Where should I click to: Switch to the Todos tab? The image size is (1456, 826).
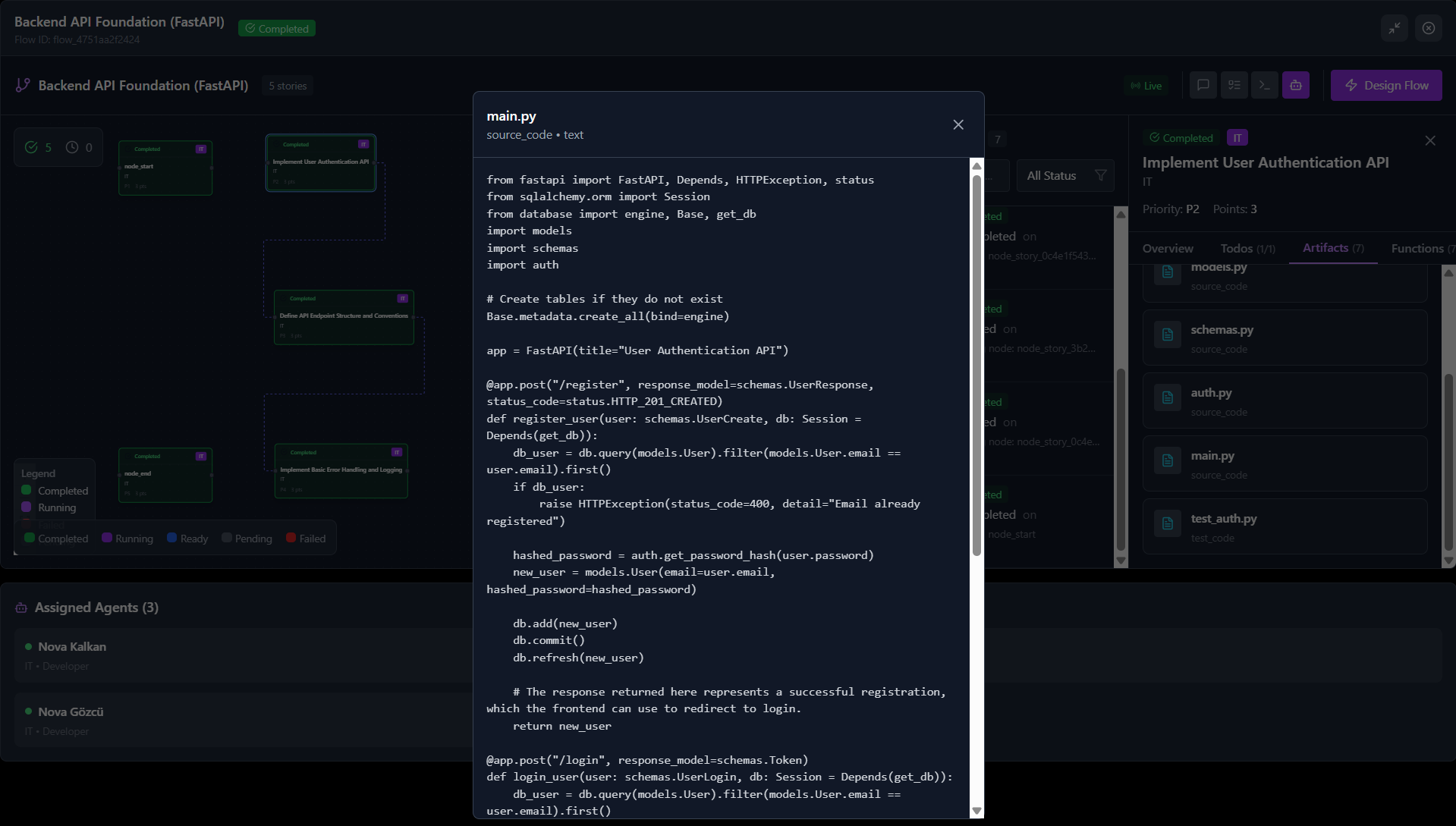tap(1247, 248)
